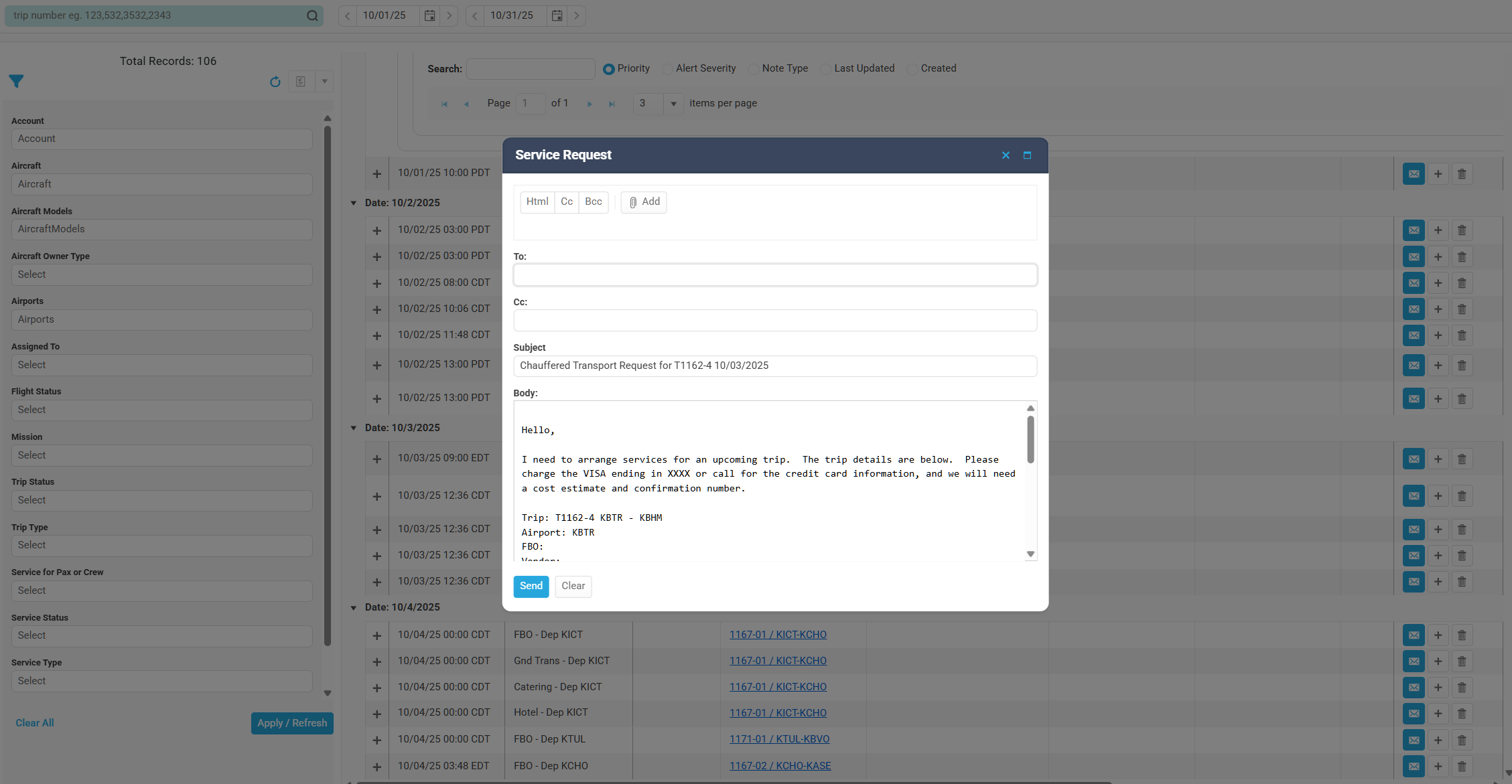
Task: Click the refresh records icon
Action: point(275,82)
